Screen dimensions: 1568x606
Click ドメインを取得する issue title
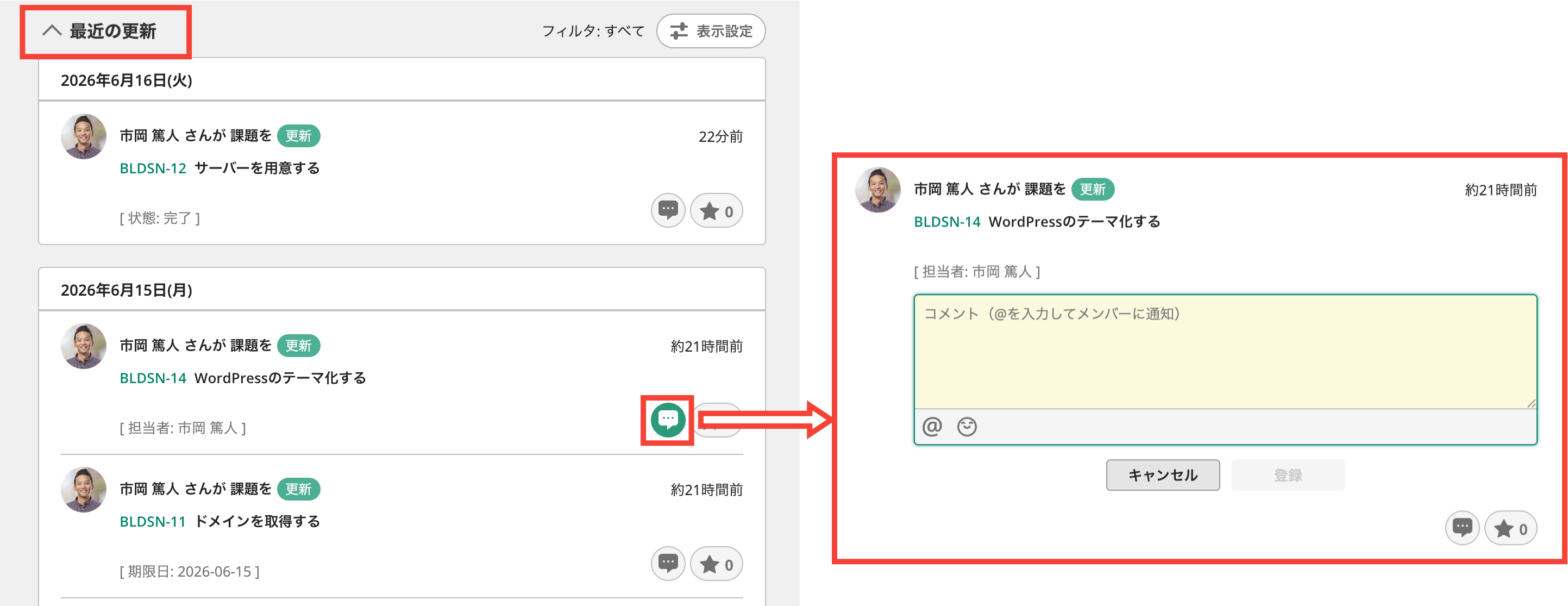point(257,521)
